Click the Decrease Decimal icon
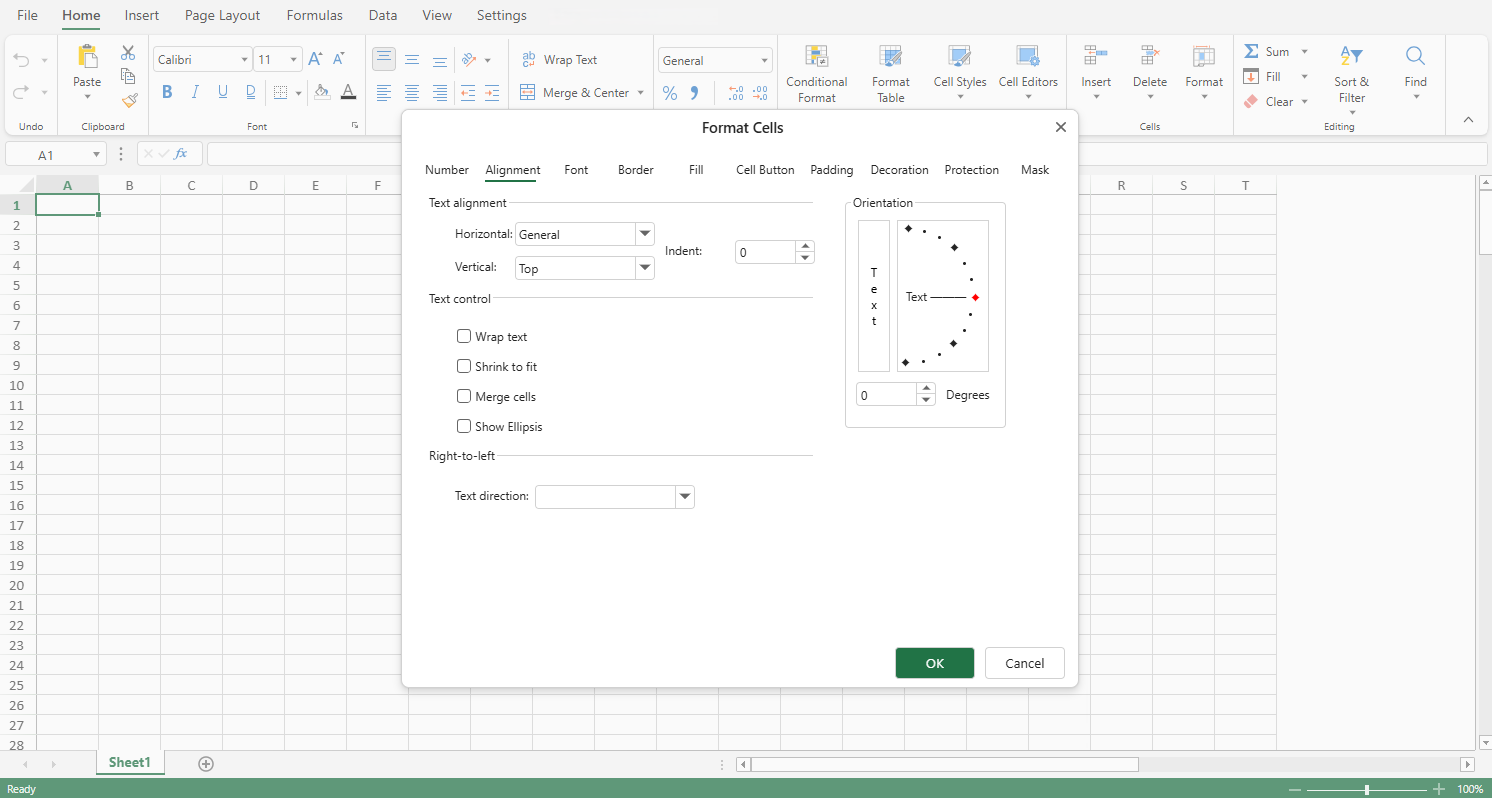This screenshot has height=798, width=1492. coord(760,93)
